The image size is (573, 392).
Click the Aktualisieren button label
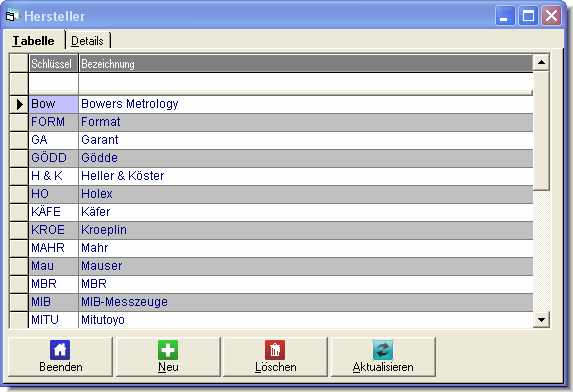coord(383,367)
